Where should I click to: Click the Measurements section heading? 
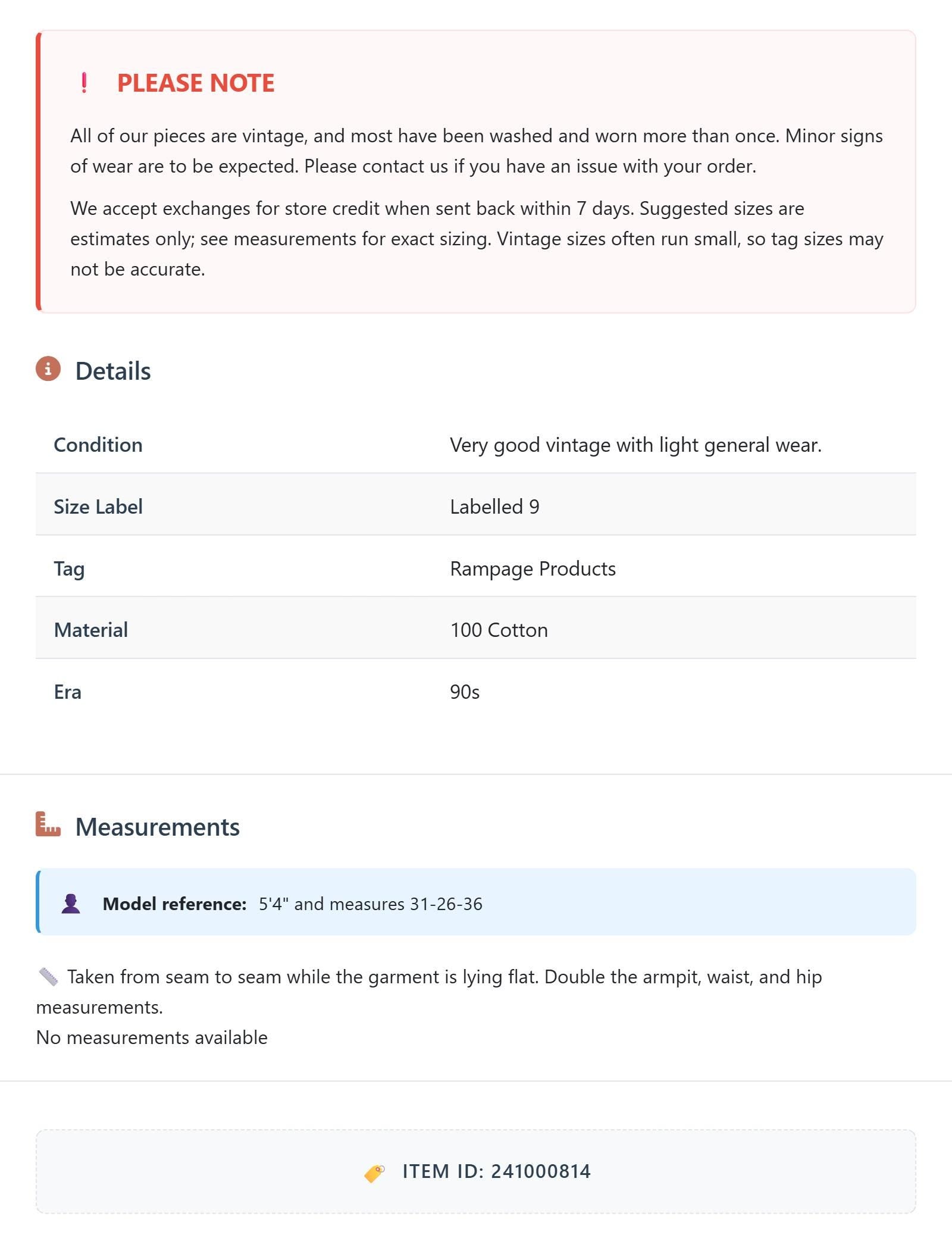[158, 827]
